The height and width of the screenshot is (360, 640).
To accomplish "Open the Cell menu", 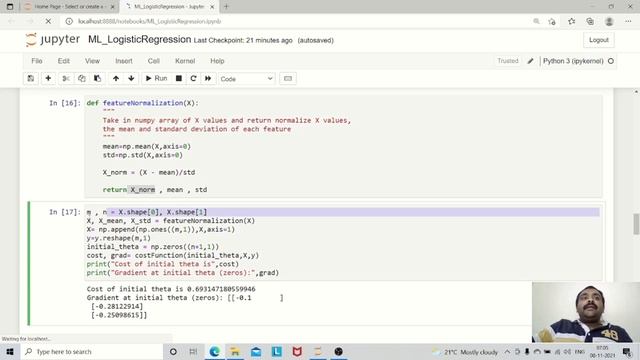I will 153,61.
